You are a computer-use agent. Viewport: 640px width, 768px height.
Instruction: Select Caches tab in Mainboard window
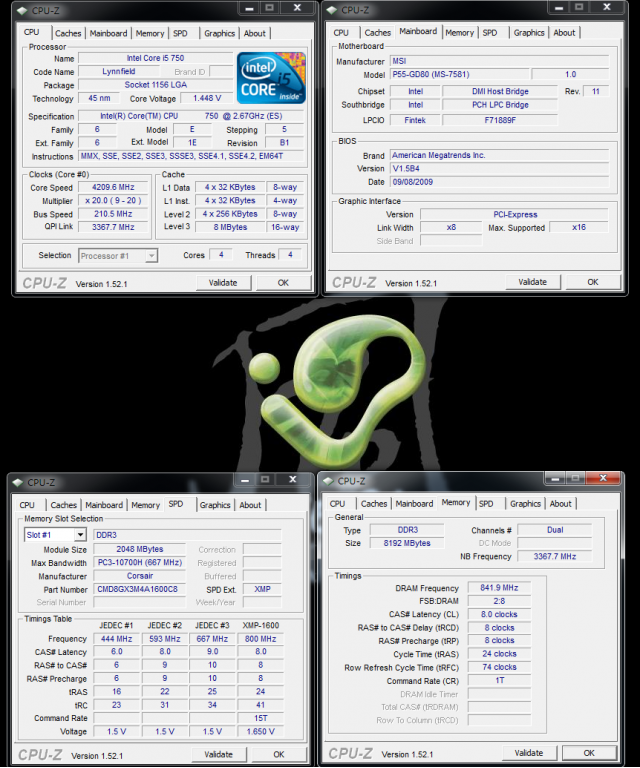[378, 33]
